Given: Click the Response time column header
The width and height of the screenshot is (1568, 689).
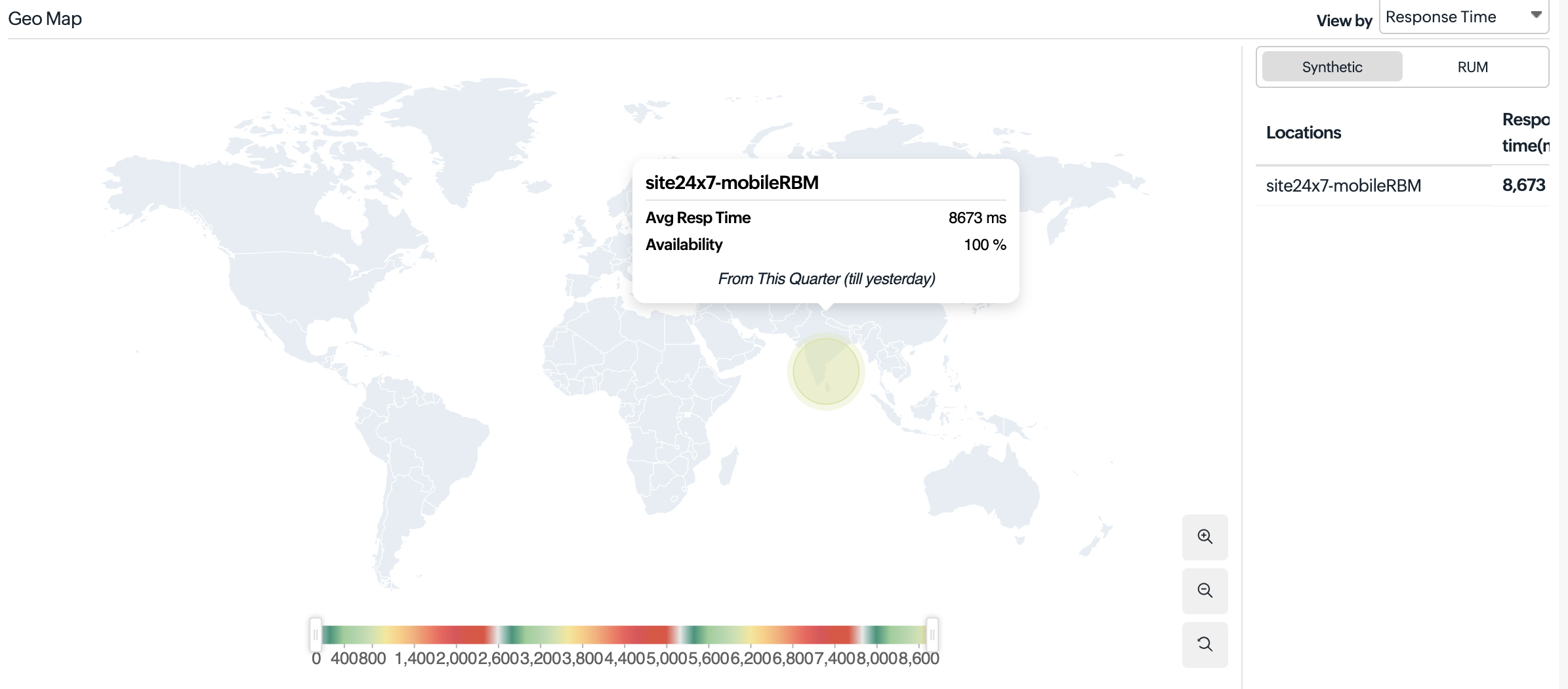Looking at the screenshot, I should 1525,133.
